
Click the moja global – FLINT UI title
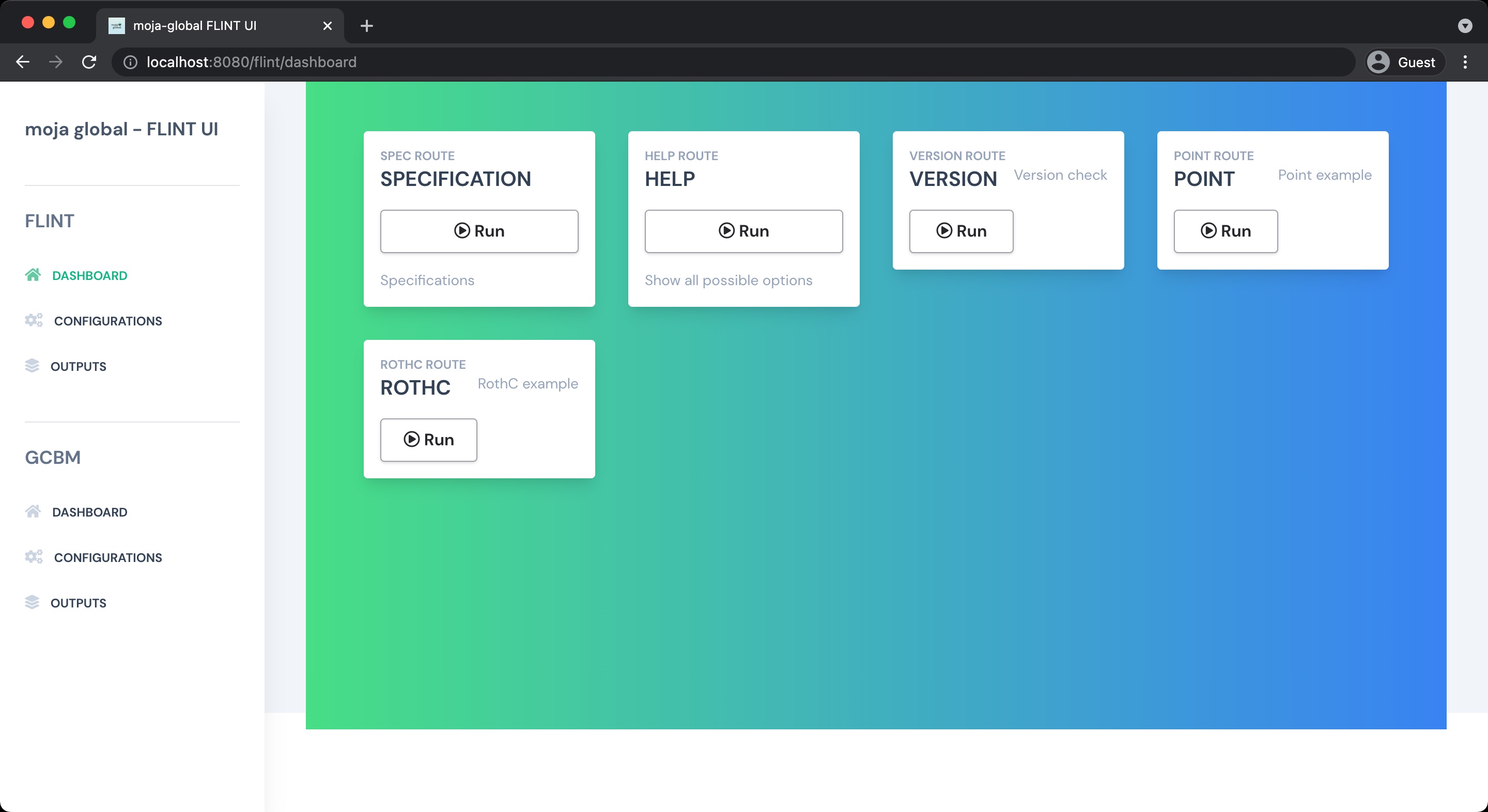coord(121,129)
